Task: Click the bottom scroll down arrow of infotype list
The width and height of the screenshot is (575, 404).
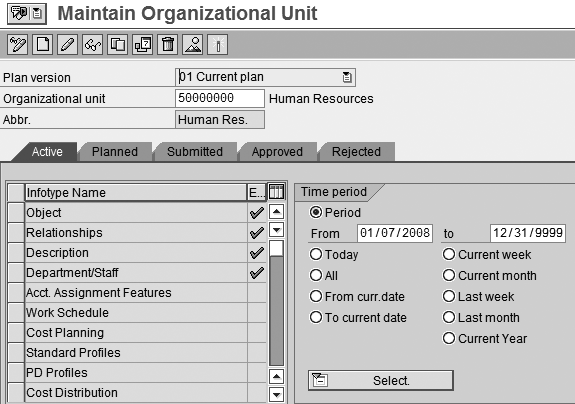Action: click(276, 395)
